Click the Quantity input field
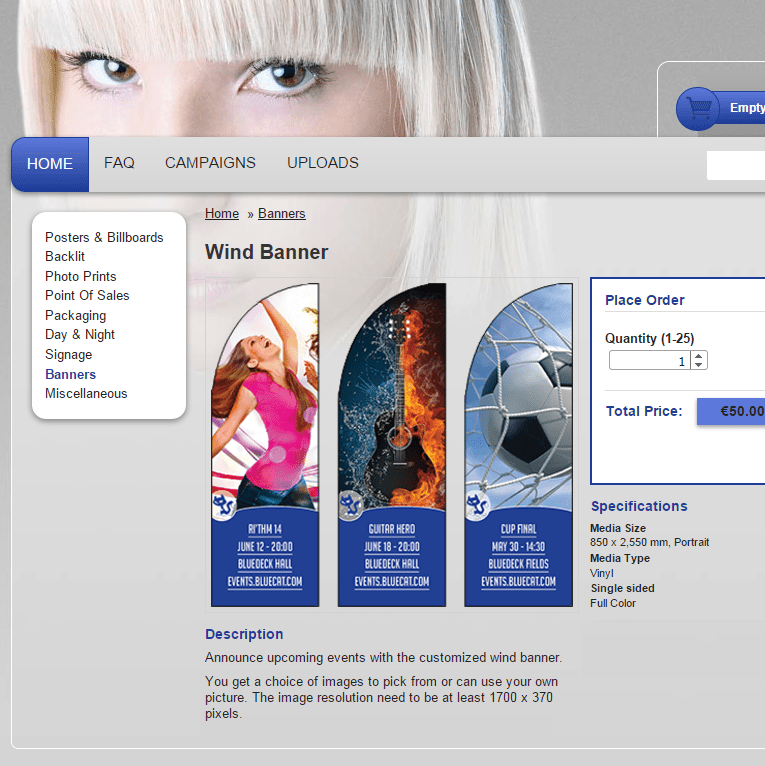765x766 pixels. click(649, 361)
